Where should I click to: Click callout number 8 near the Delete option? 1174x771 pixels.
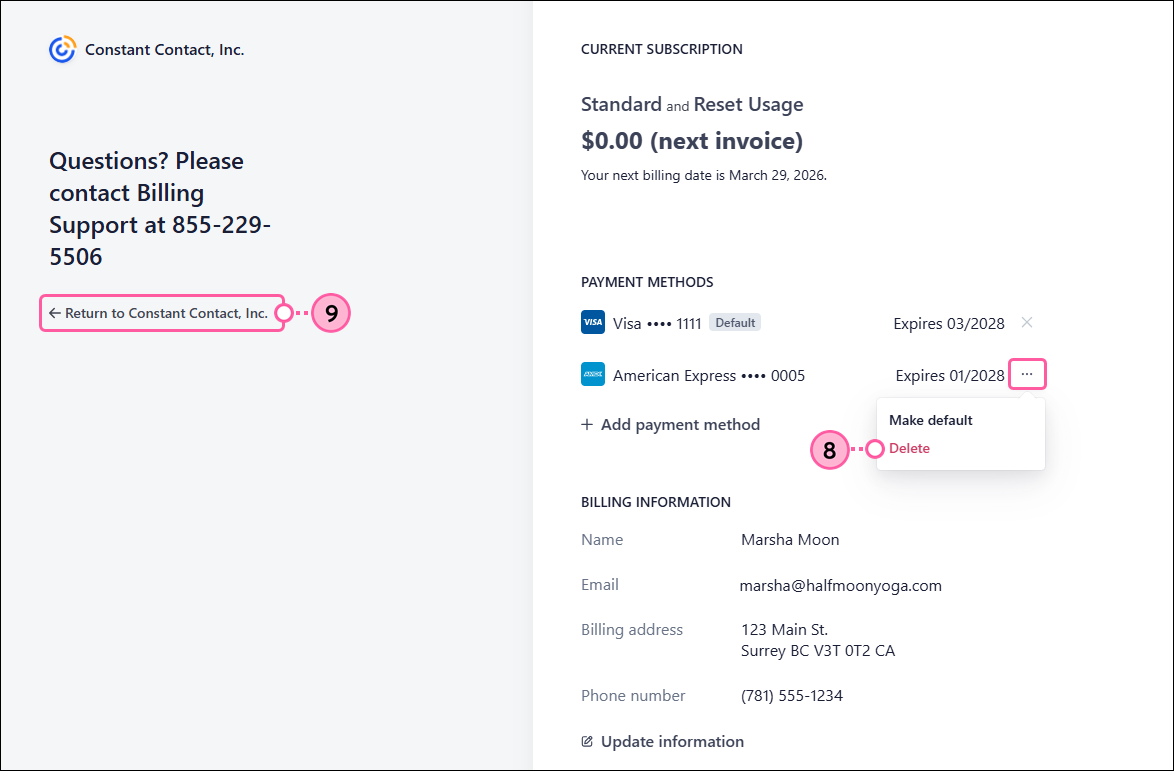(x=830, y=450)
